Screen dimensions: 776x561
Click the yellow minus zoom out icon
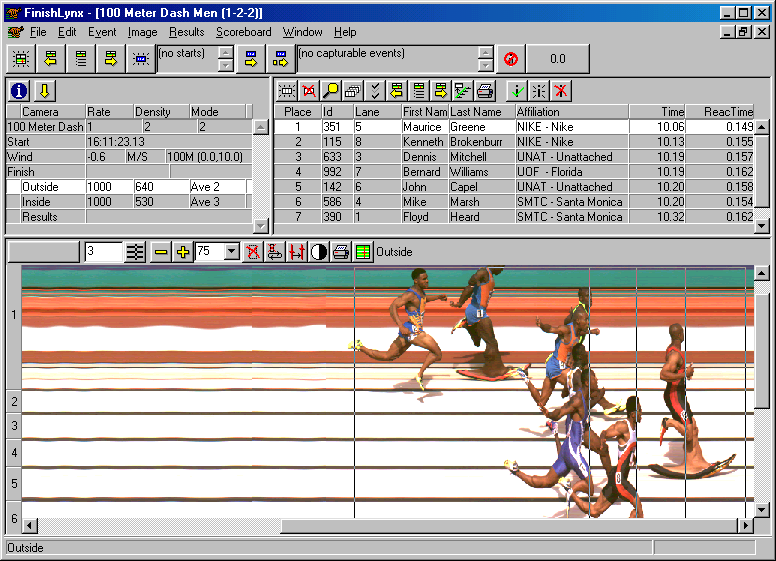[x=161, y=252]
